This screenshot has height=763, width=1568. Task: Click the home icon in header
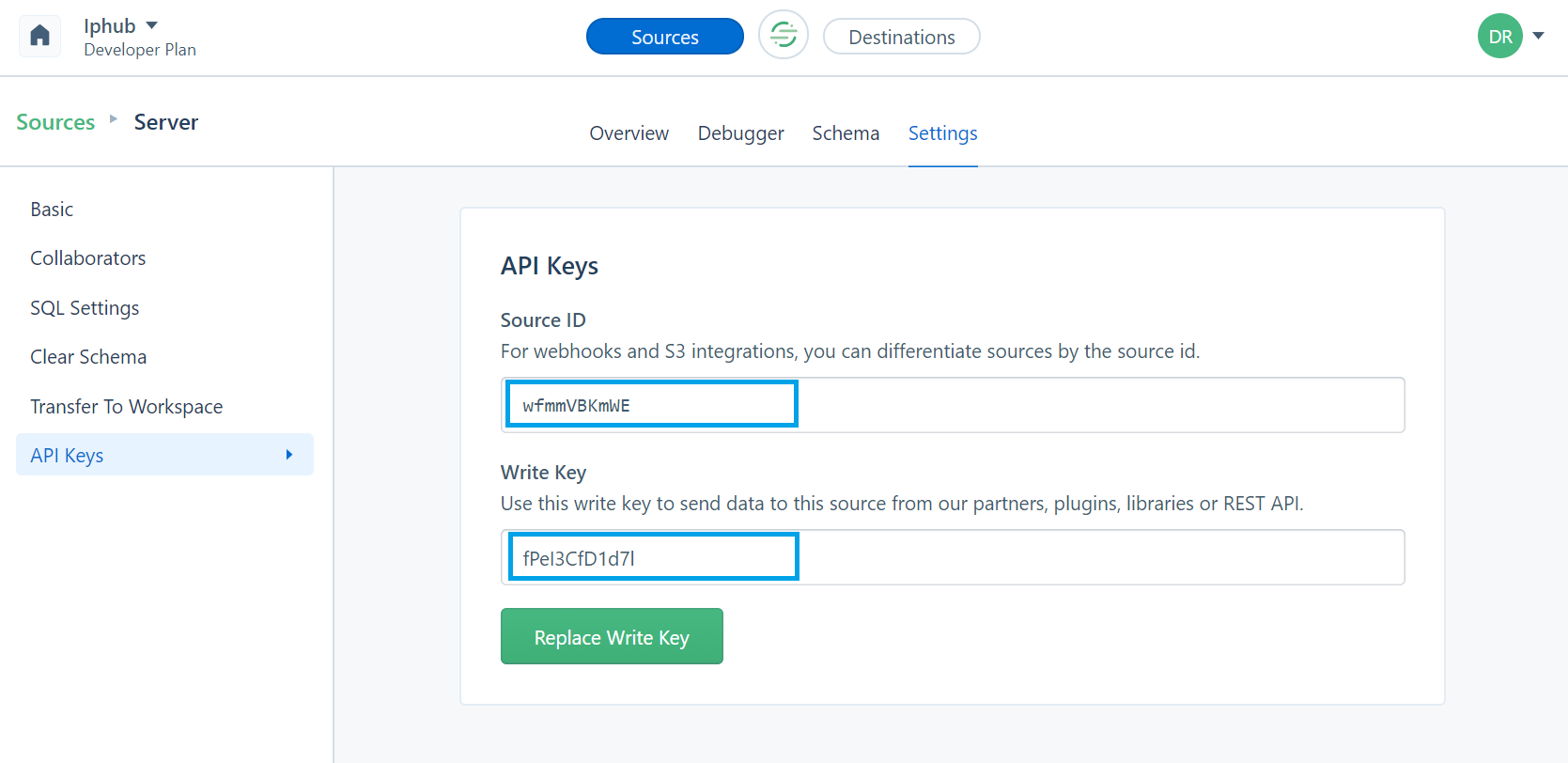coord(39,37)
